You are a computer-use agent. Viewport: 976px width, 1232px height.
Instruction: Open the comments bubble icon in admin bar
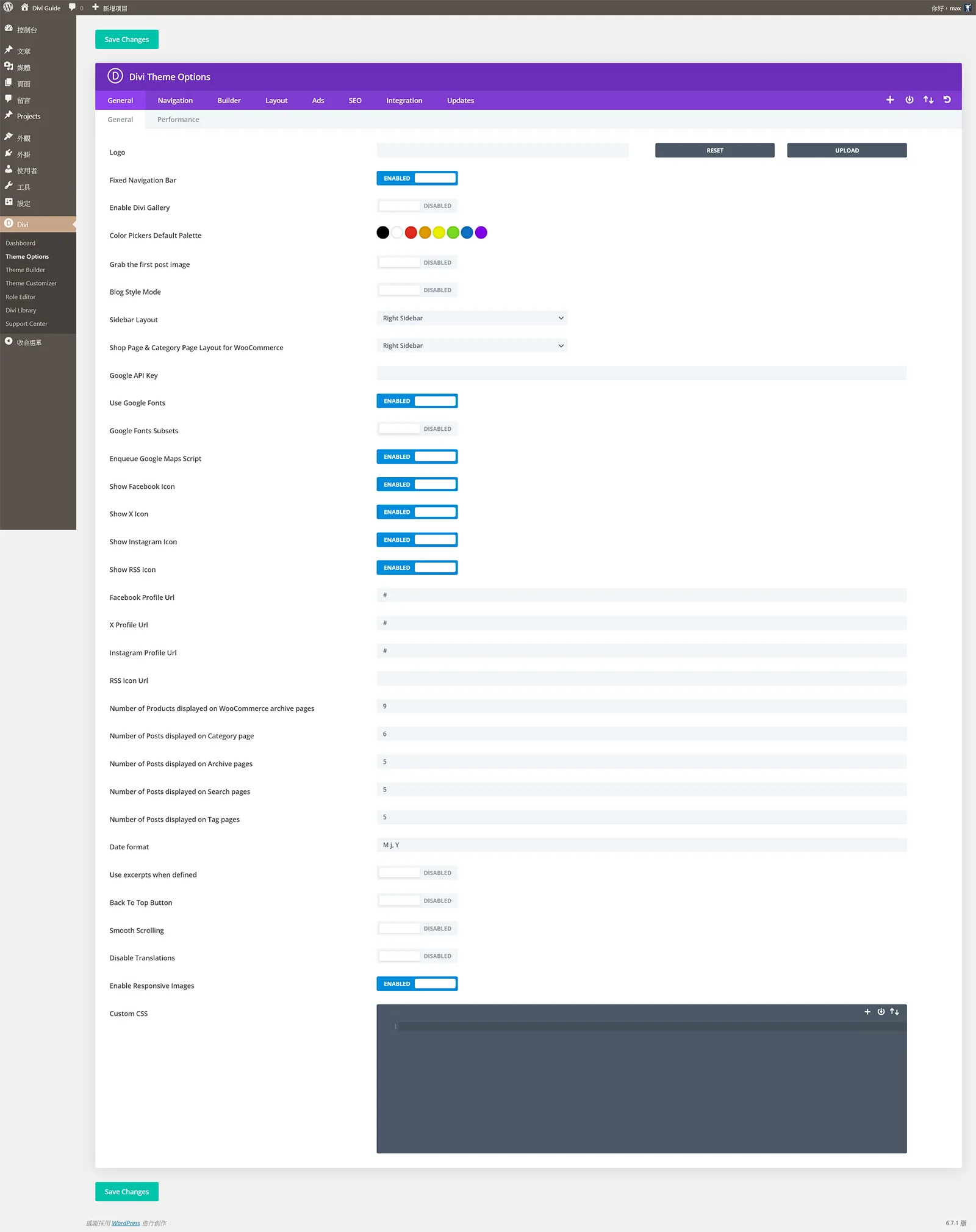click(x=72, y=7)
